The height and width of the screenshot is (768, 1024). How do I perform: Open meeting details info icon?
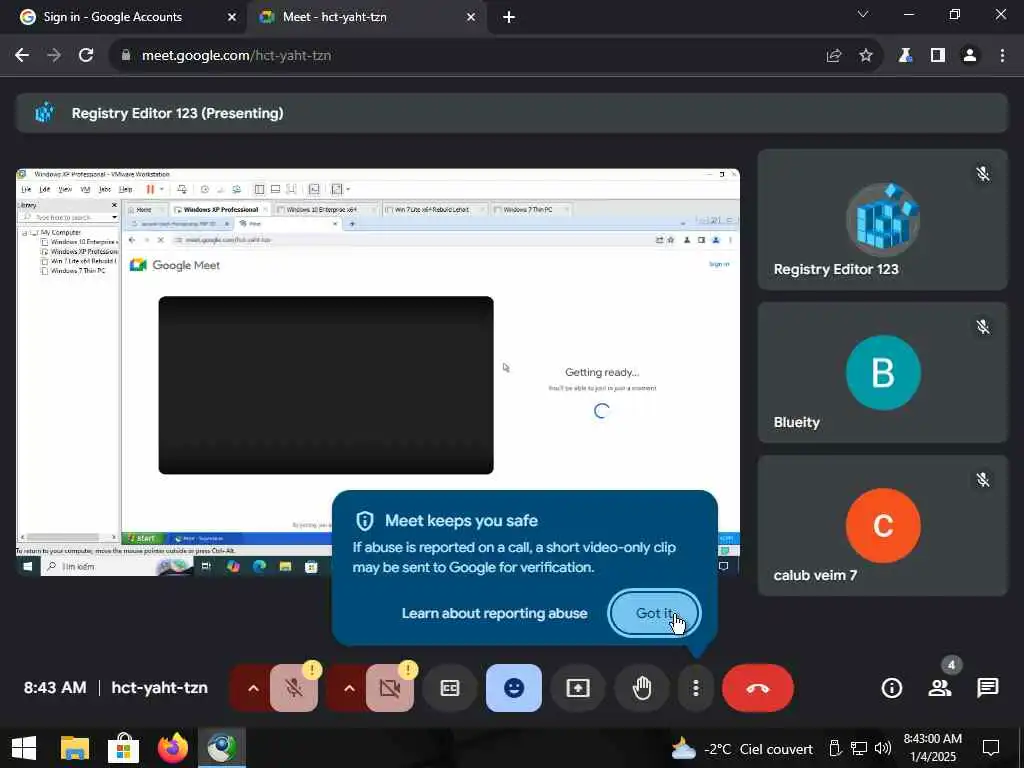[891, 688]
